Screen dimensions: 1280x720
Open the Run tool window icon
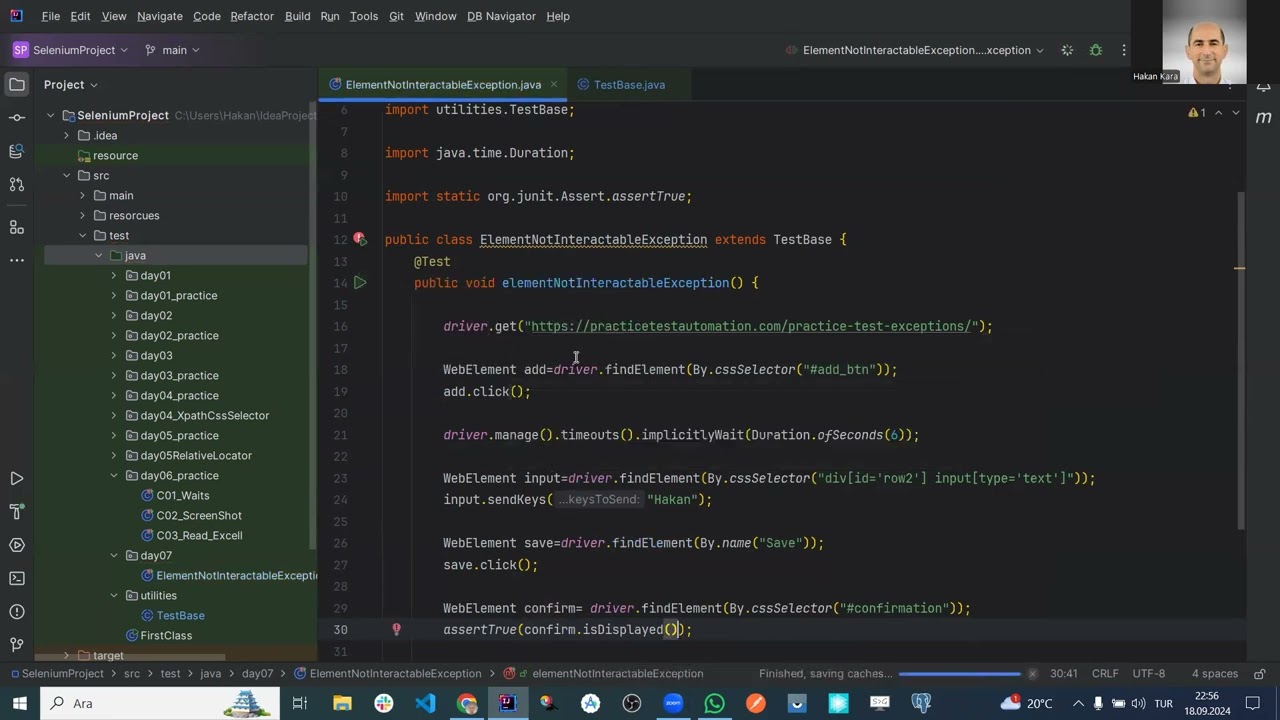[x=17, y=479]
